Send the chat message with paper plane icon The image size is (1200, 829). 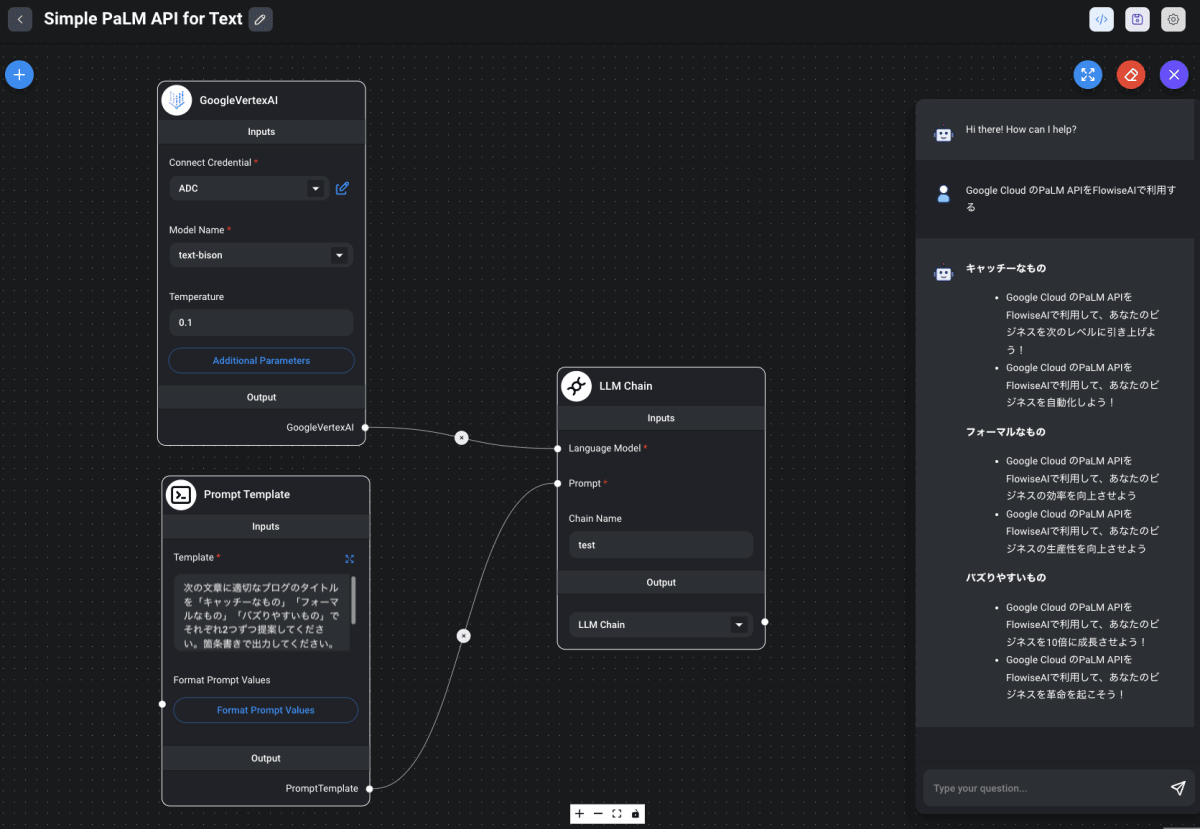[1178, 788]
